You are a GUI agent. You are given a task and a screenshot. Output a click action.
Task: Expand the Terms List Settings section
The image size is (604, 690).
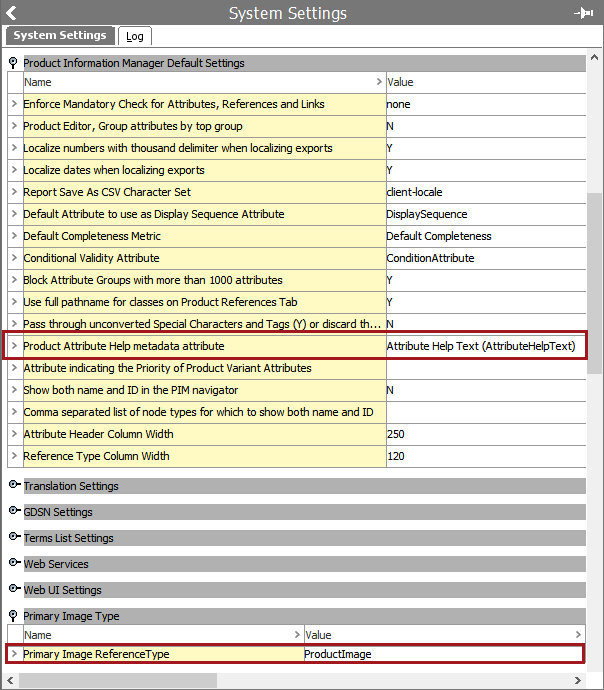[x=15, y=537]
